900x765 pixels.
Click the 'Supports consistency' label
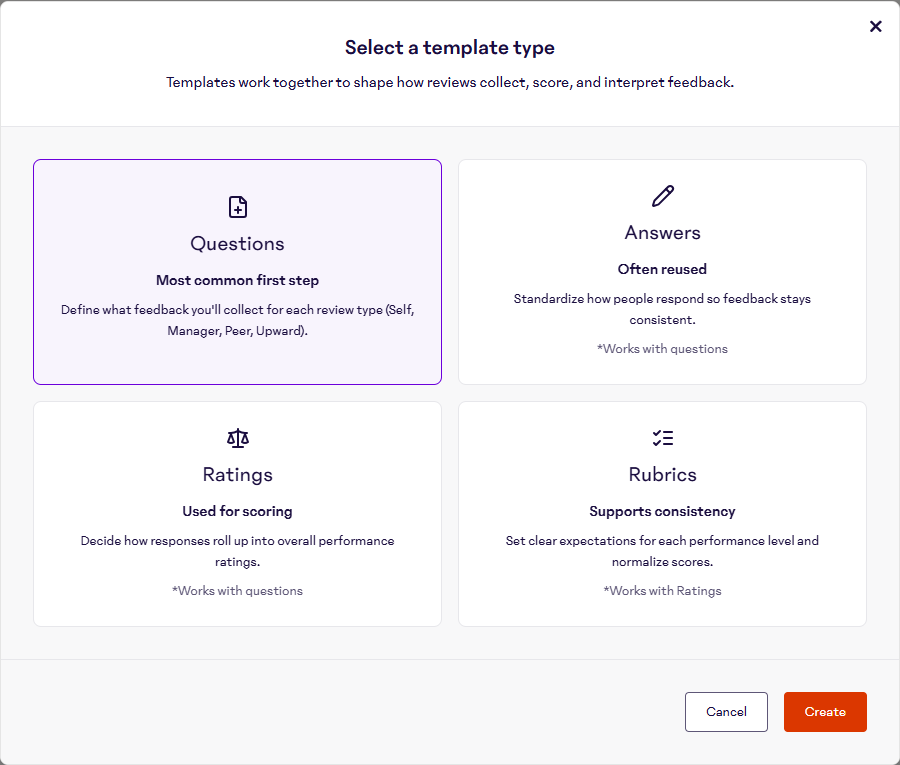tap(662, 511)
